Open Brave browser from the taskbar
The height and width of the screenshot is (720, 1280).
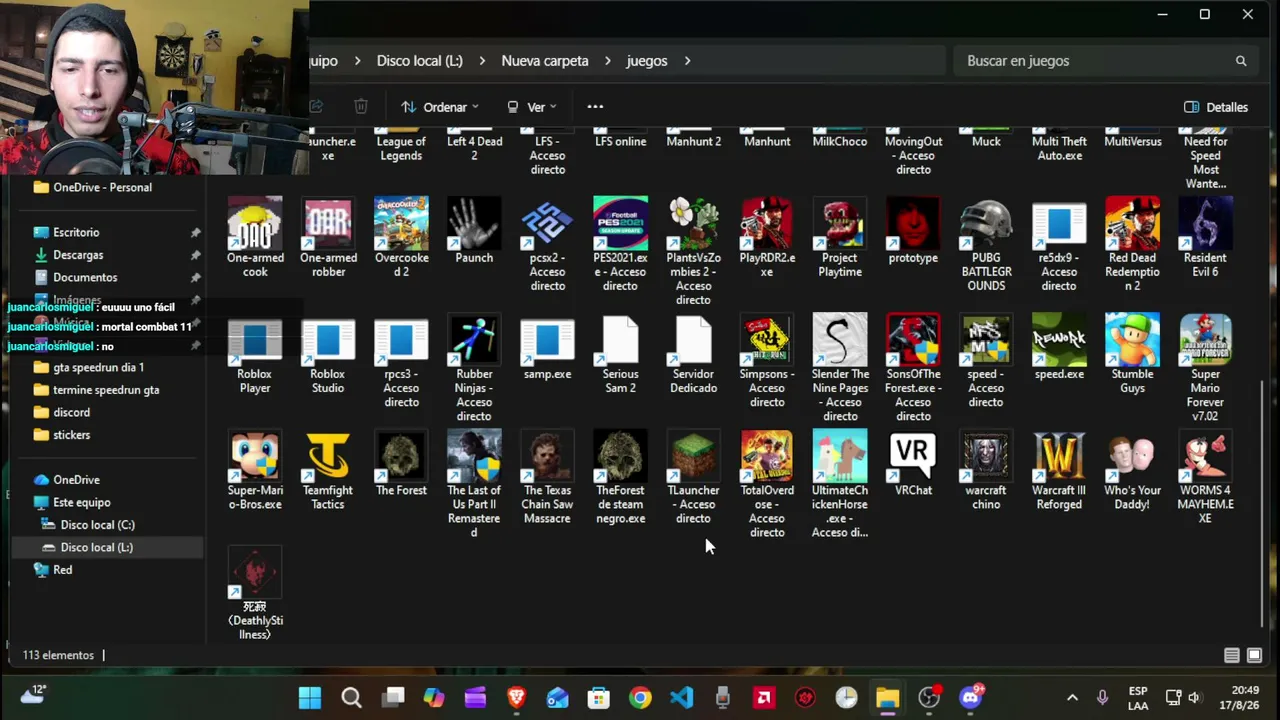[x=516, y=698]
